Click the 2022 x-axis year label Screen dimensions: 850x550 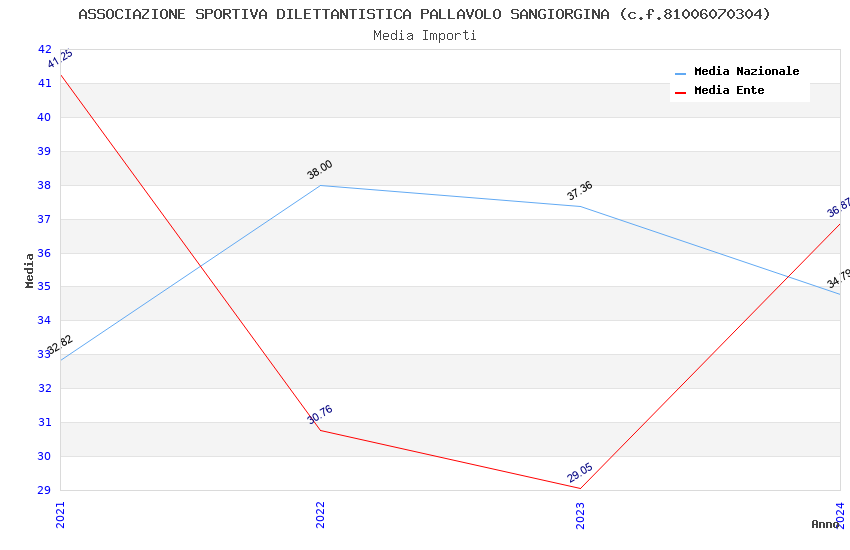(320, 513)
